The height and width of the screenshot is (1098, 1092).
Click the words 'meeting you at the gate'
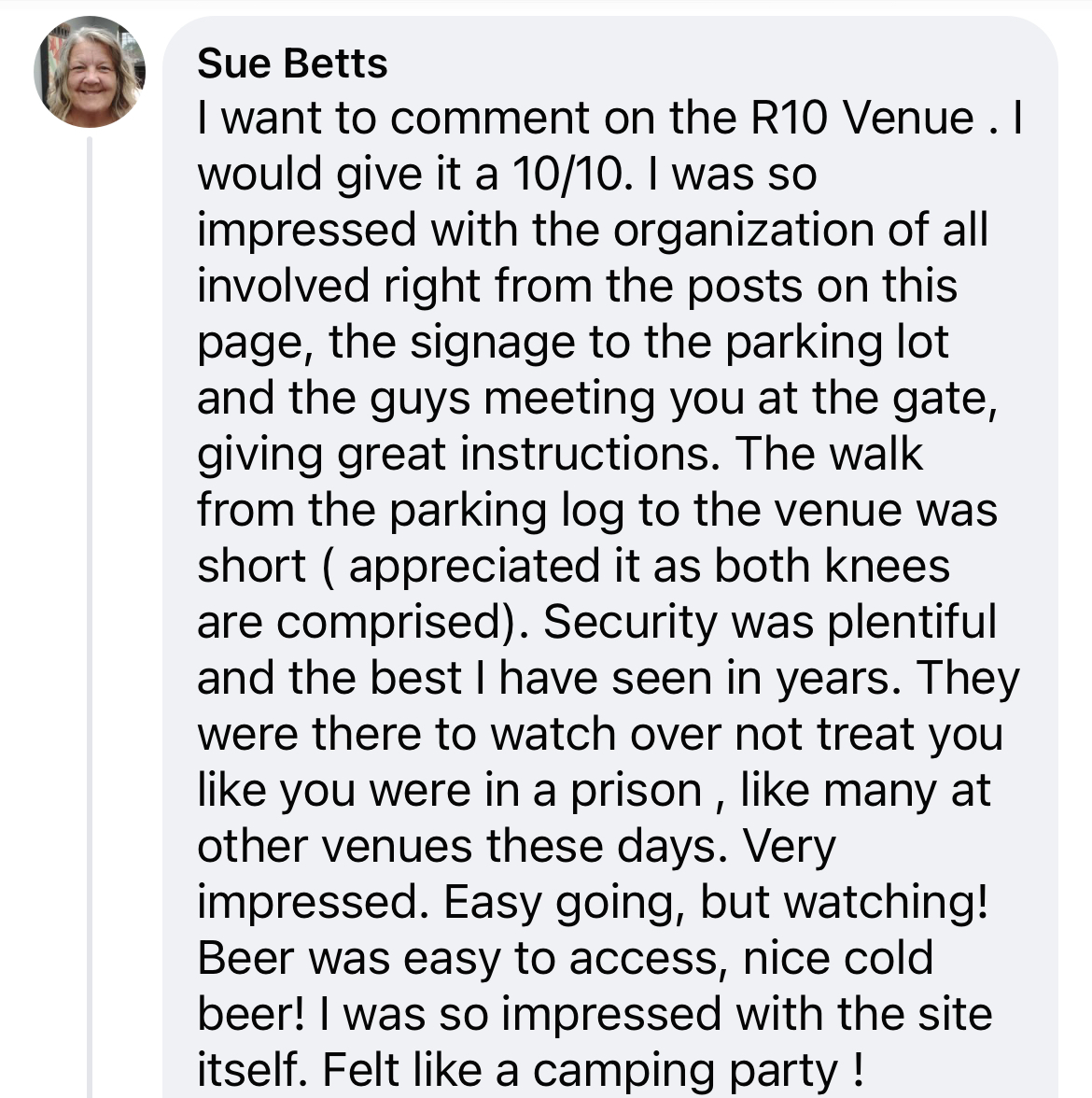pos(741,400)
